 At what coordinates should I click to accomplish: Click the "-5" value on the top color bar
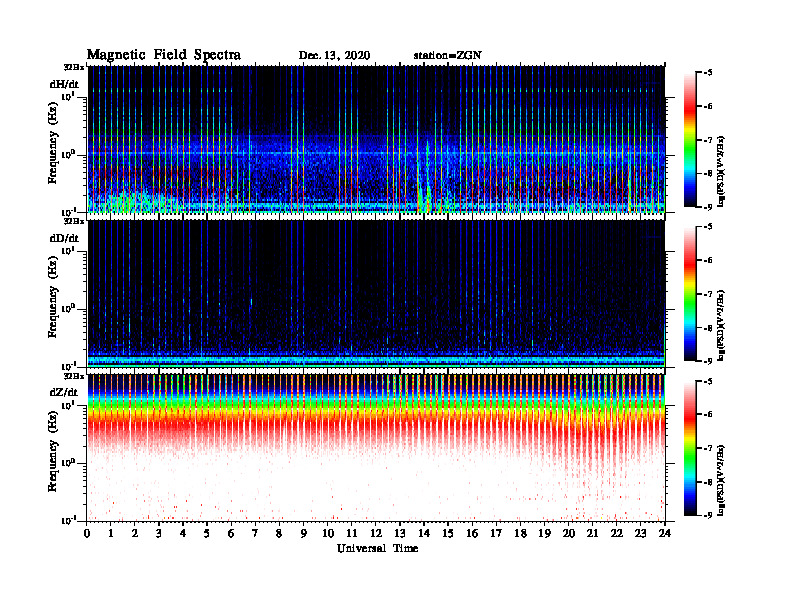[x=708, y=73]
